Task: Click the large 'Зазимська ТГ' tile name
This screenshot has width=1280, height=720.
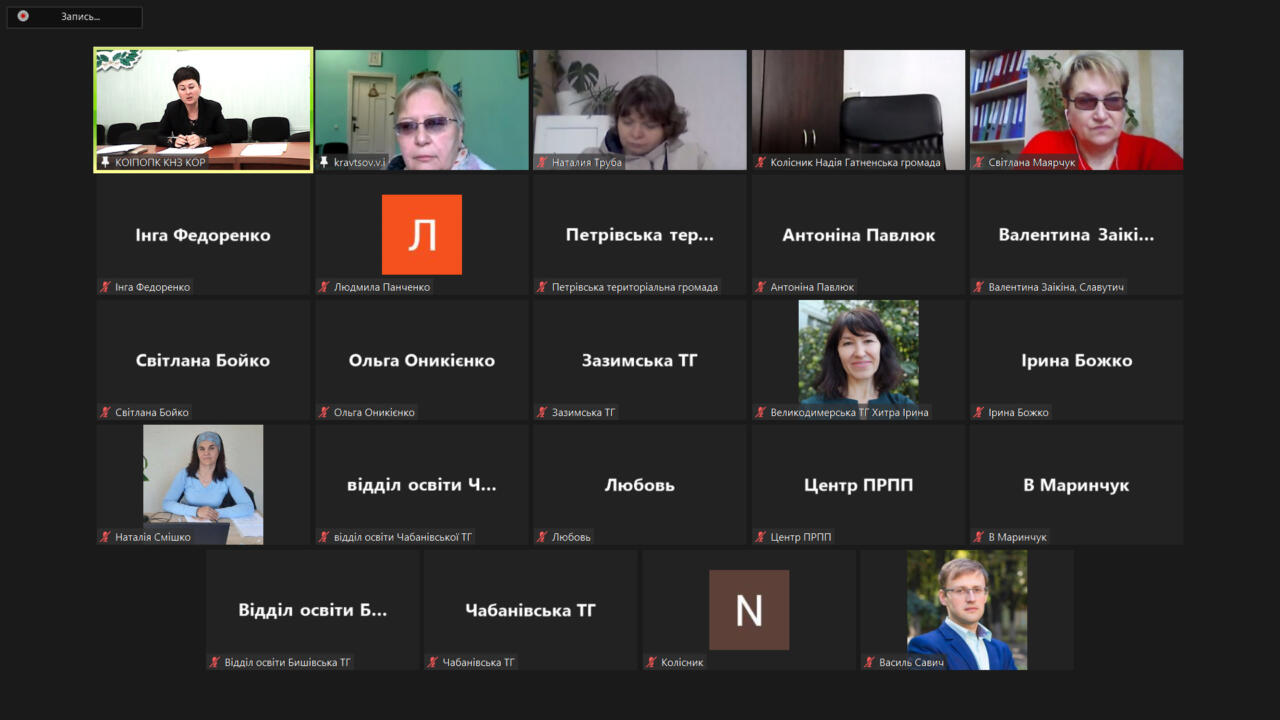Action: pyautogui.click(x=640, y=361)
